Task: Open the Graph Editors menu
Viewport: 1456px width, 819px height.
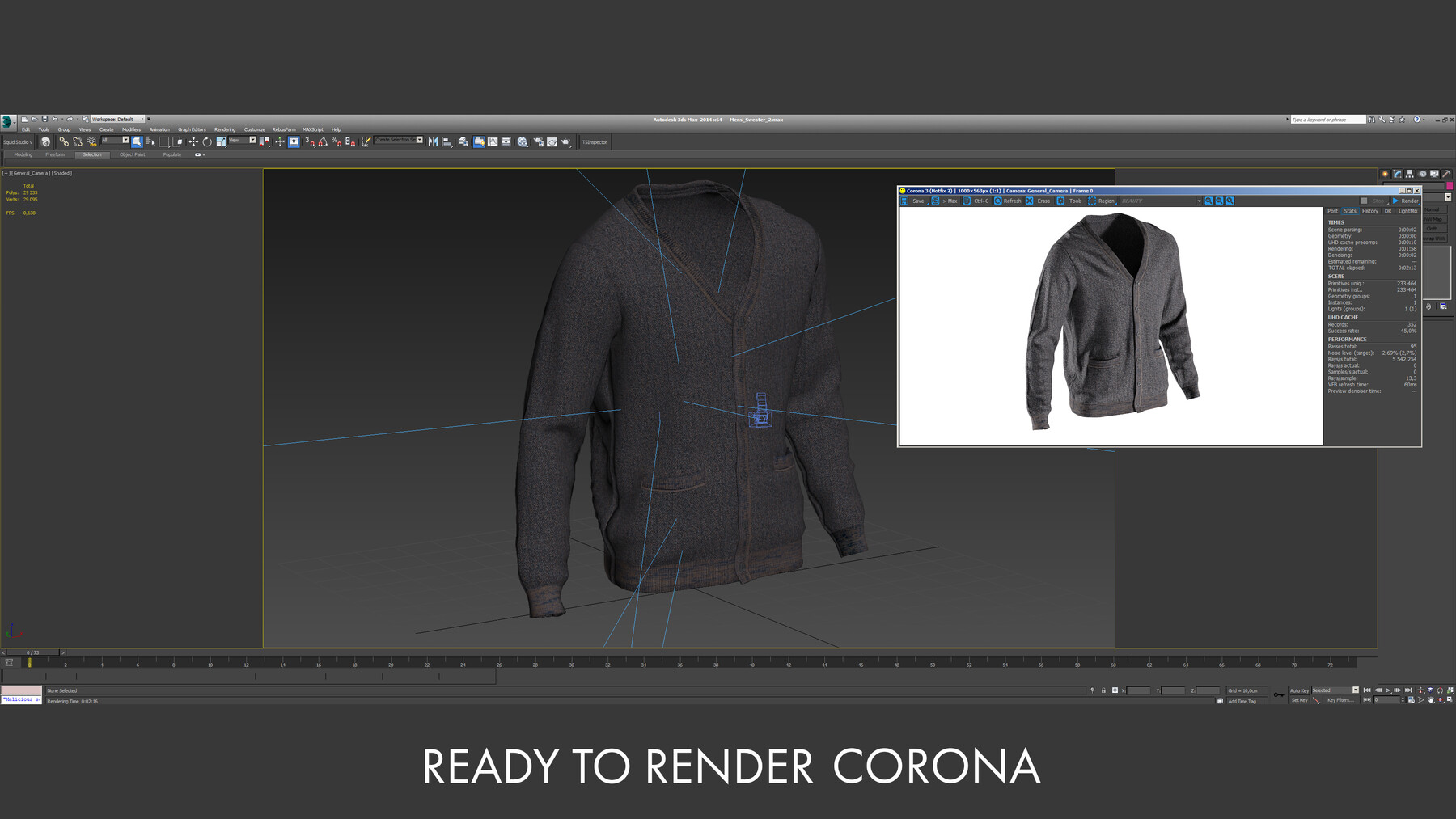Action: [x=192, y=129]
